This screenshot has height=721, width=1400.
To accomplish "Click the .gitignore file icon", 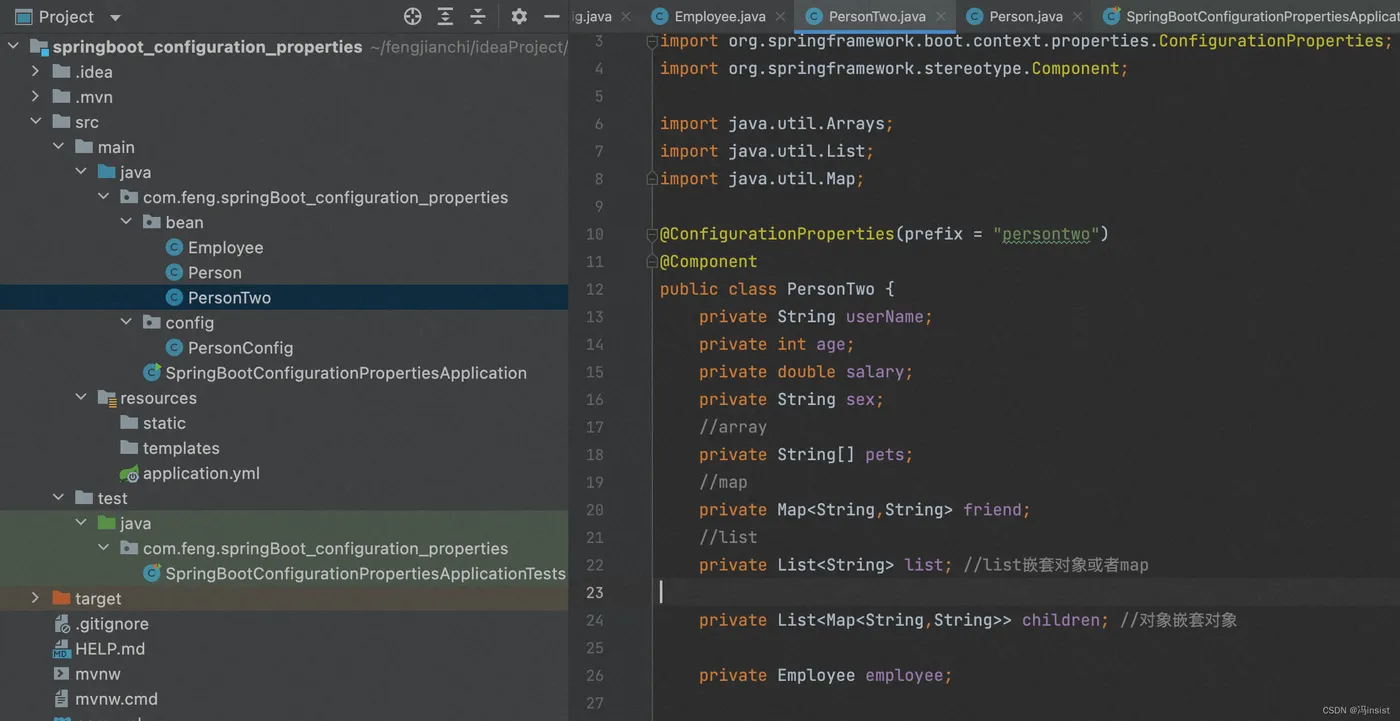I will tap(61, 624).
